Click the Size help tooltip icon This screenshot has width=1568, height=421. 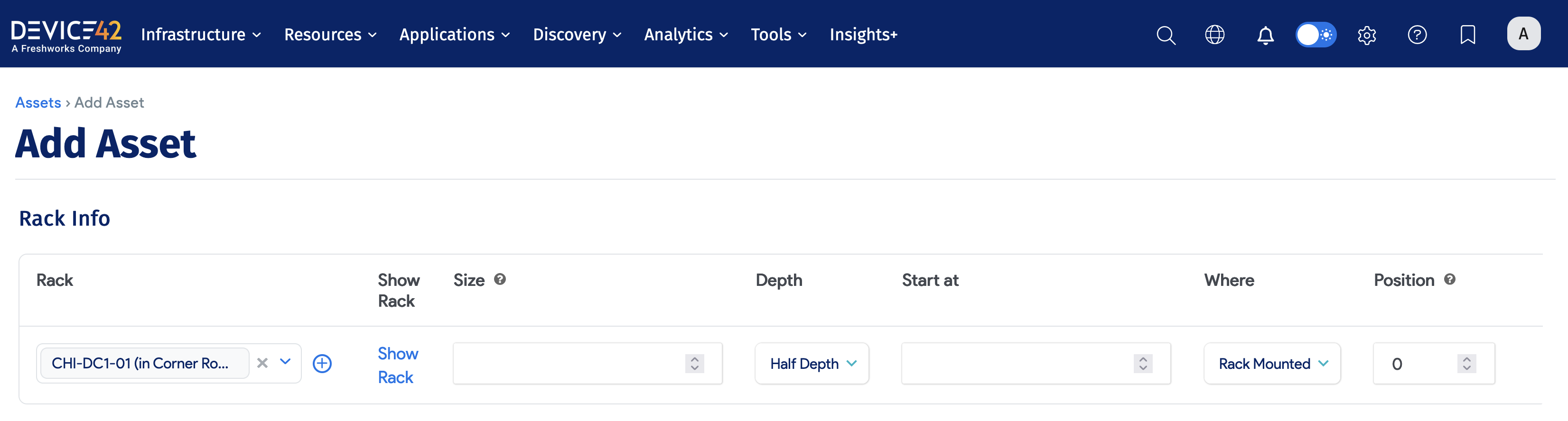pyautogui.click(x=500, y=279)
